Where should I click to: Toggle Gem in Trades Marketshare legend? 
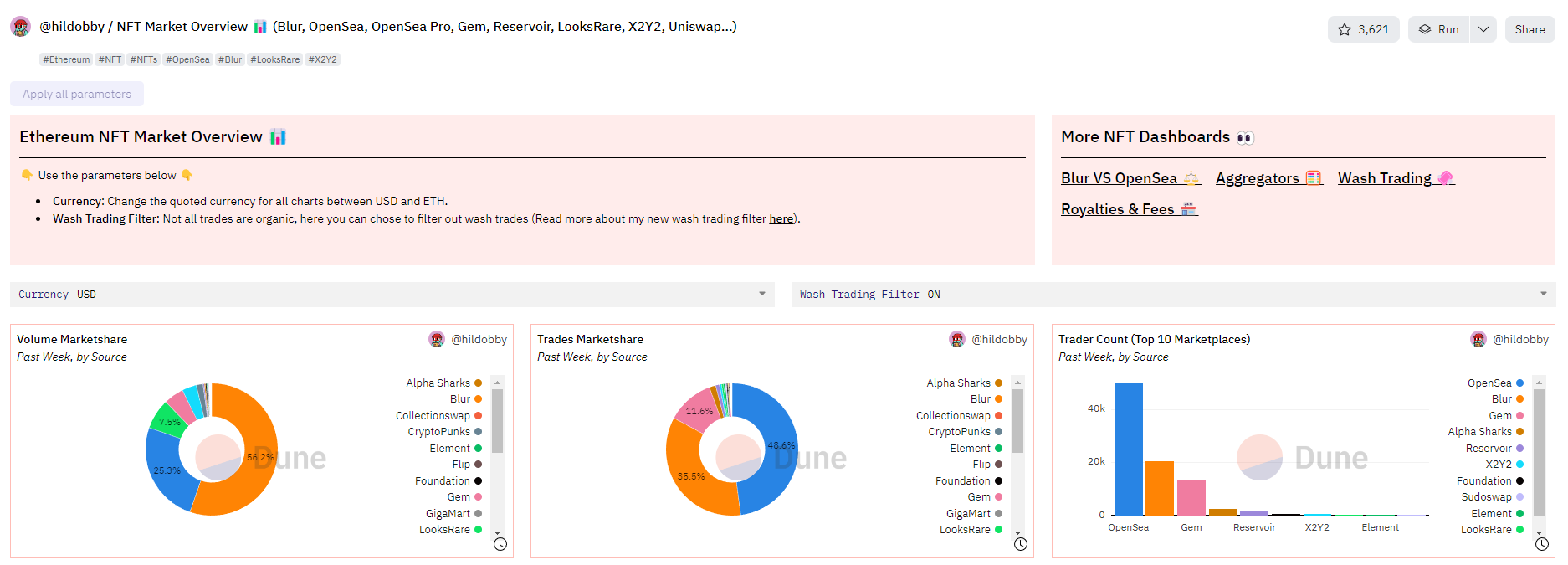(x=985, y=497)
